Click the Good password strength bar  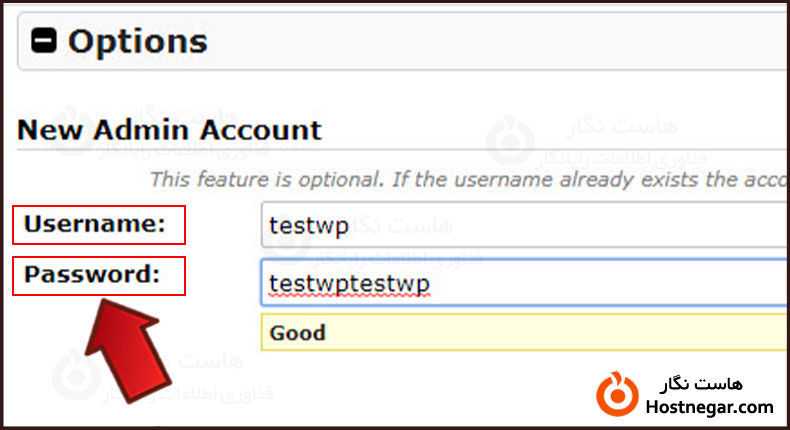520,333
